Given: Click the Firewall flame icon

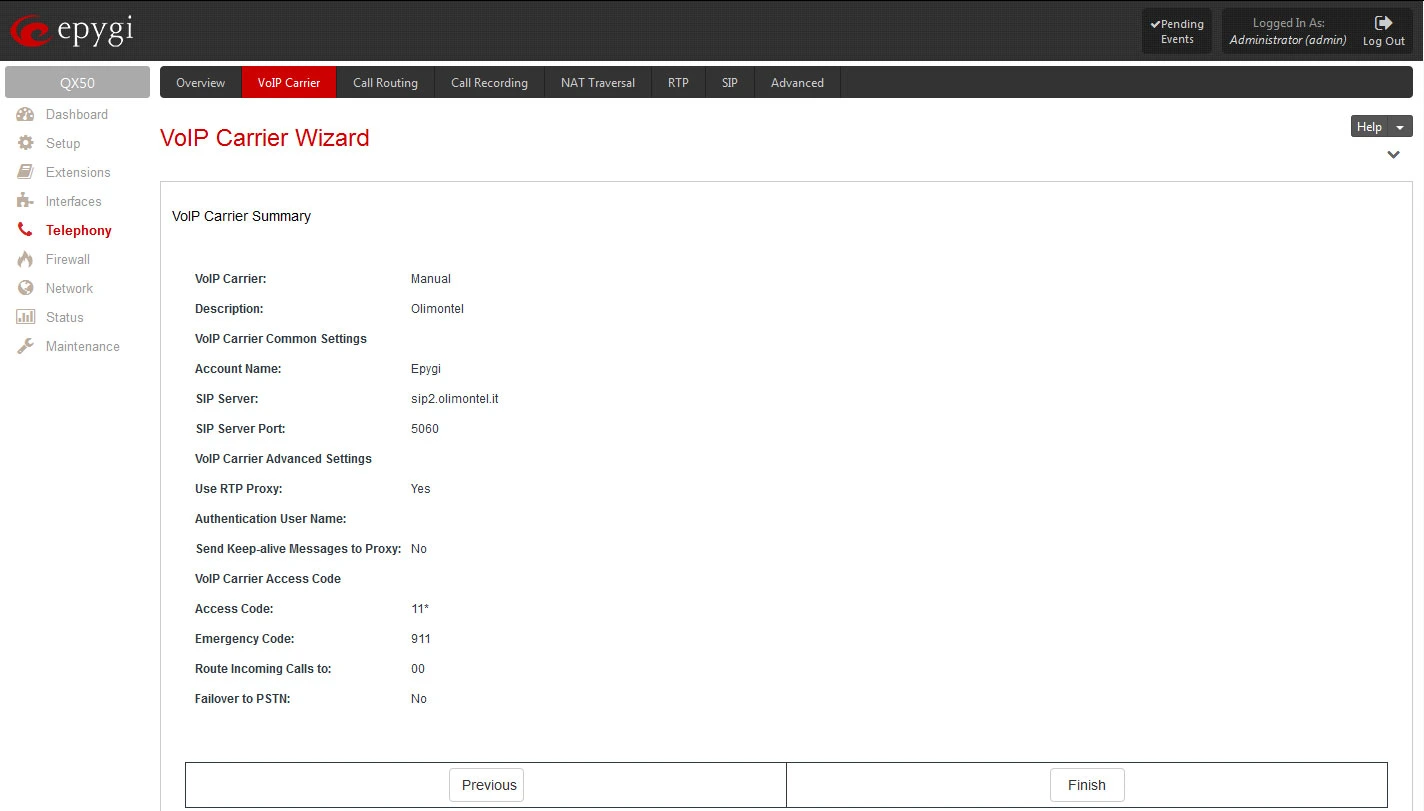Looking at the screenshot, I should point(26,259).
